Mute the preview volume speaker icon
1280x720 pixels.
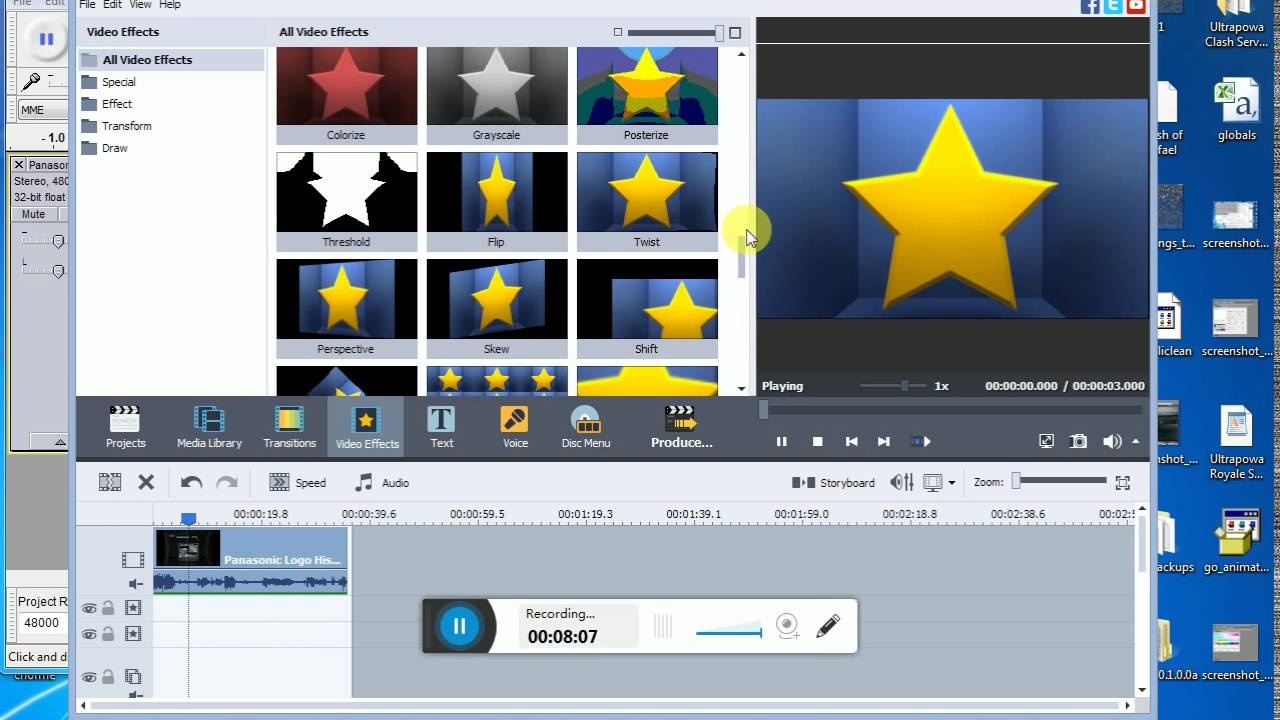[x=1112, y=441]
